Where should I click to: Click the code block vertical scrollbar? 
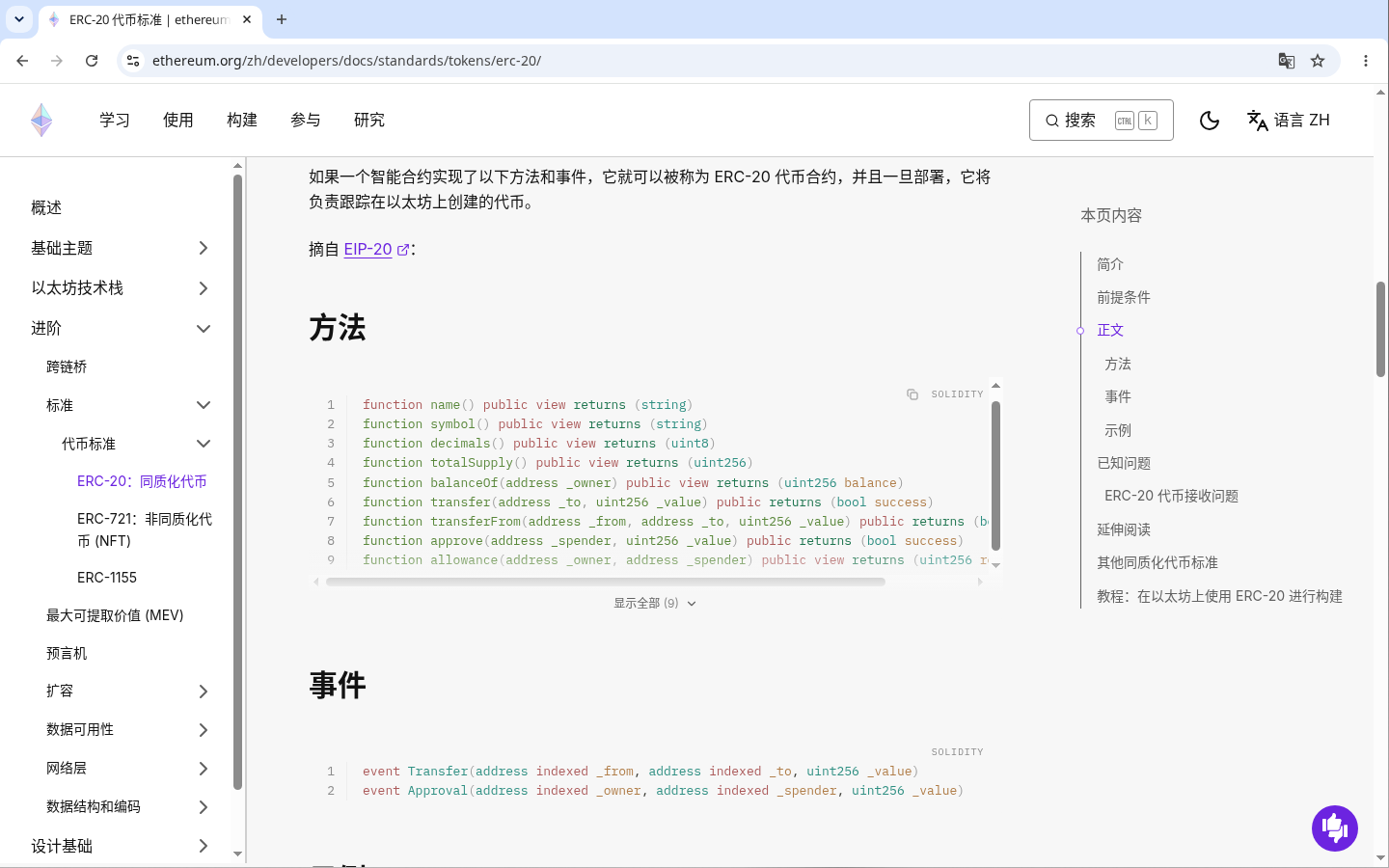[x=995, y=475]
